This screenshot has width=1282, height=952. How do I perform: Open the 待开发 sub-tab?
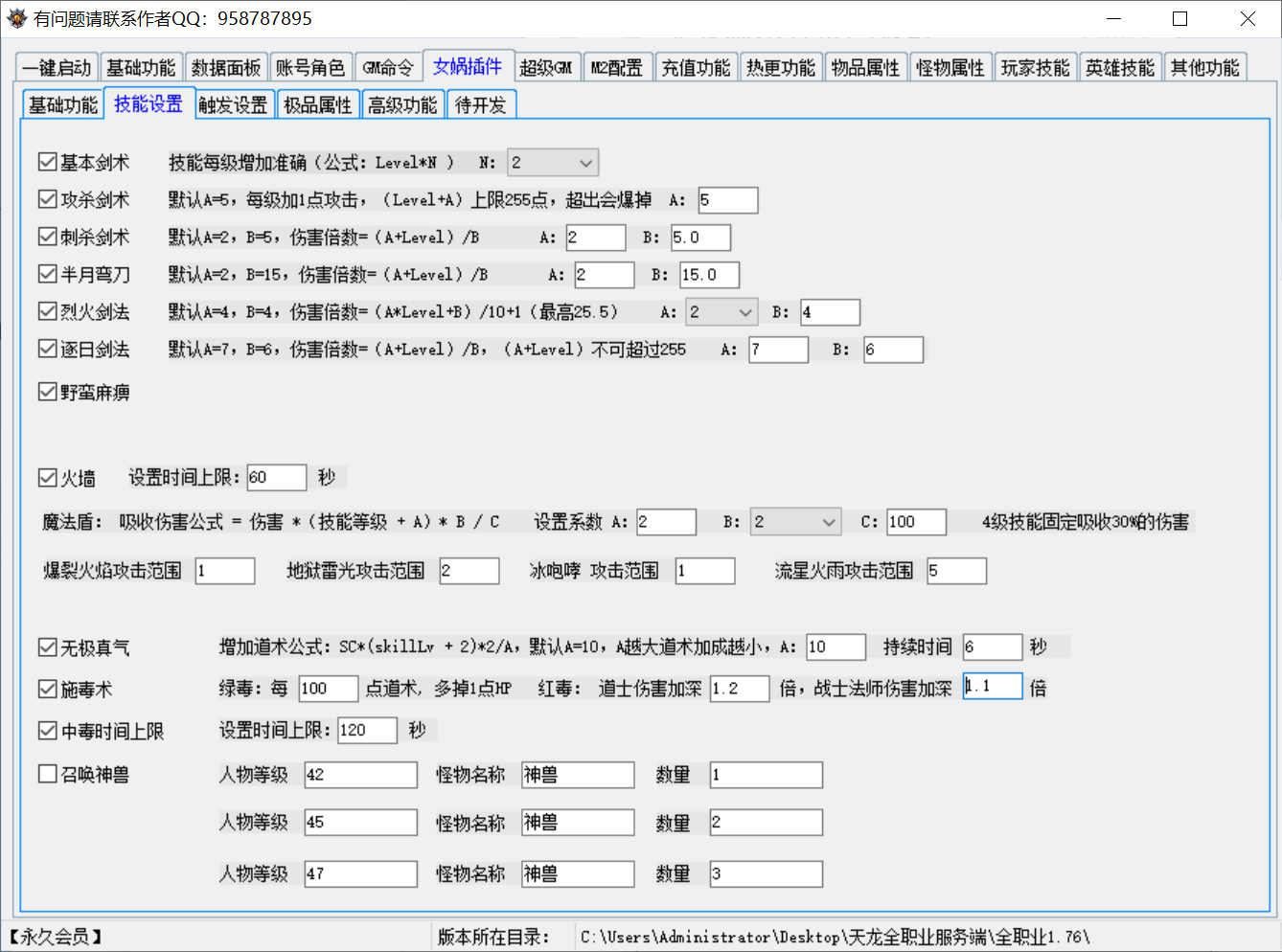click(481, 104)
